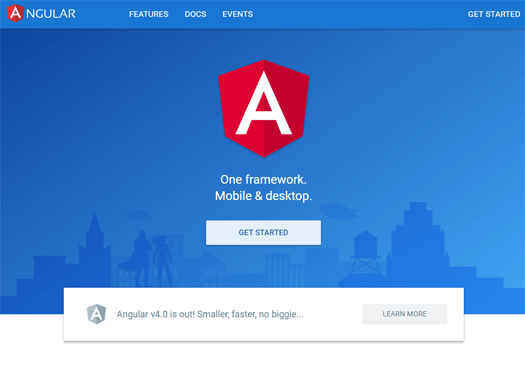Click the female hero silhouette
Viewport: 525px width, 375px height.
(162, 261)
